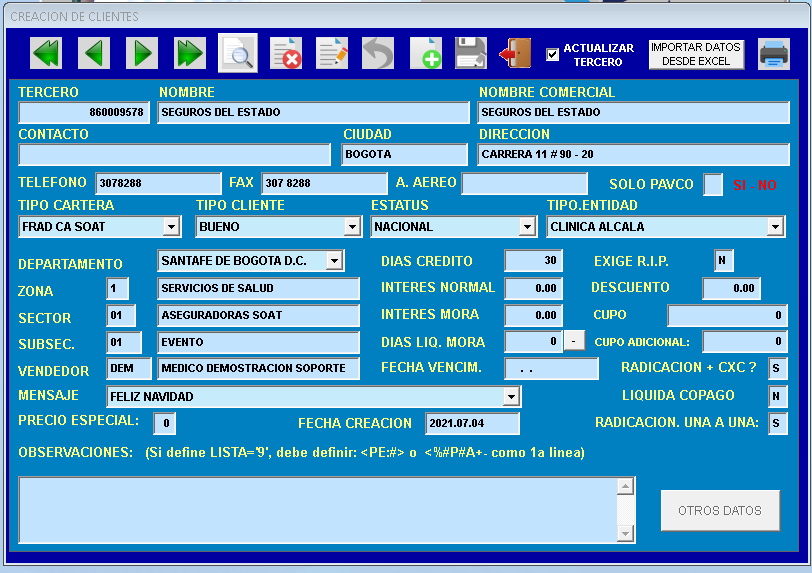Go to next record arrow
The width and height of the screenshot is (812, 573).
point(142,53)
